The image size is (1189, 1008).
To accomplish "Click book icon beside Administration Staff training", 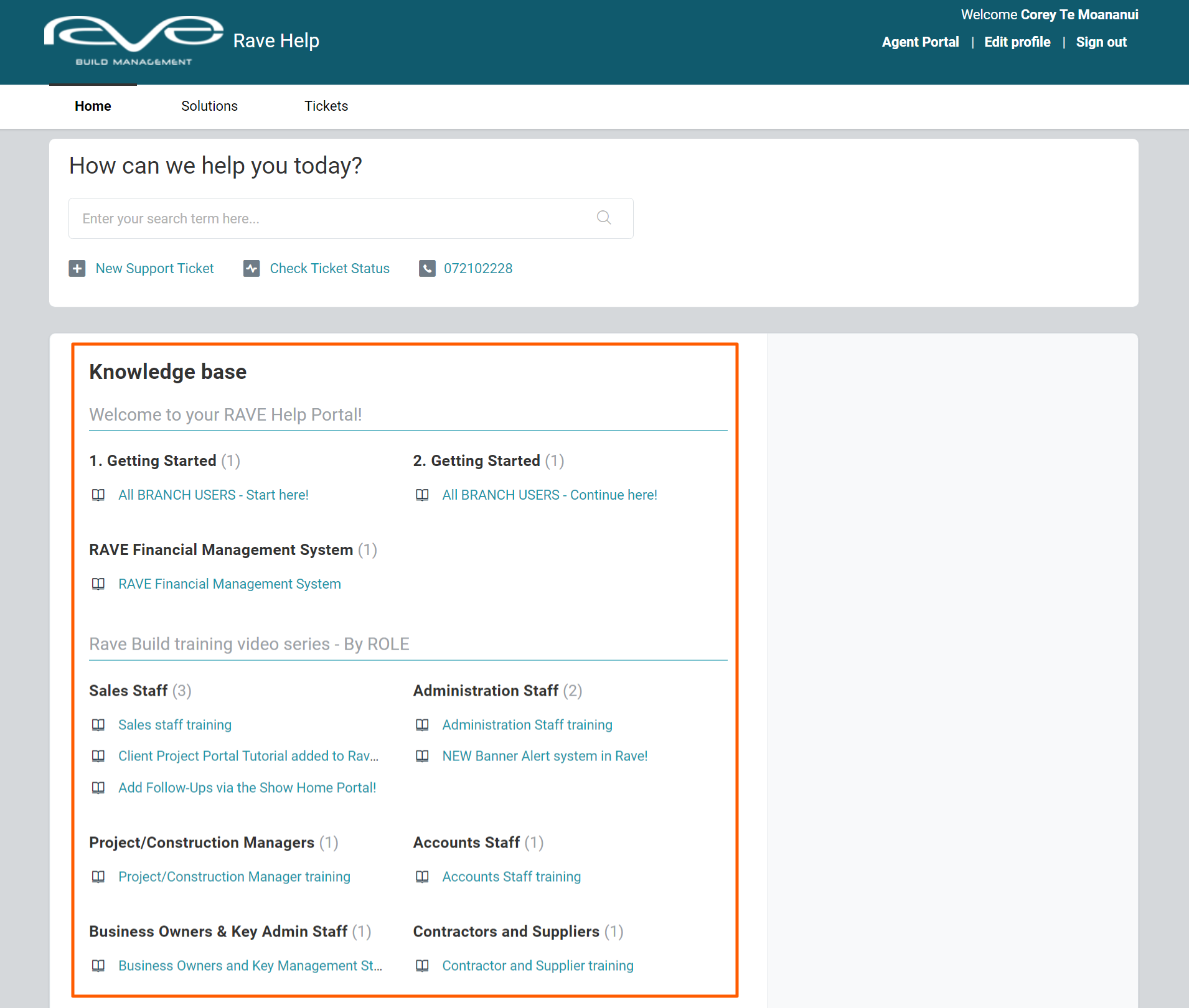I will click(x=422, y=725).
